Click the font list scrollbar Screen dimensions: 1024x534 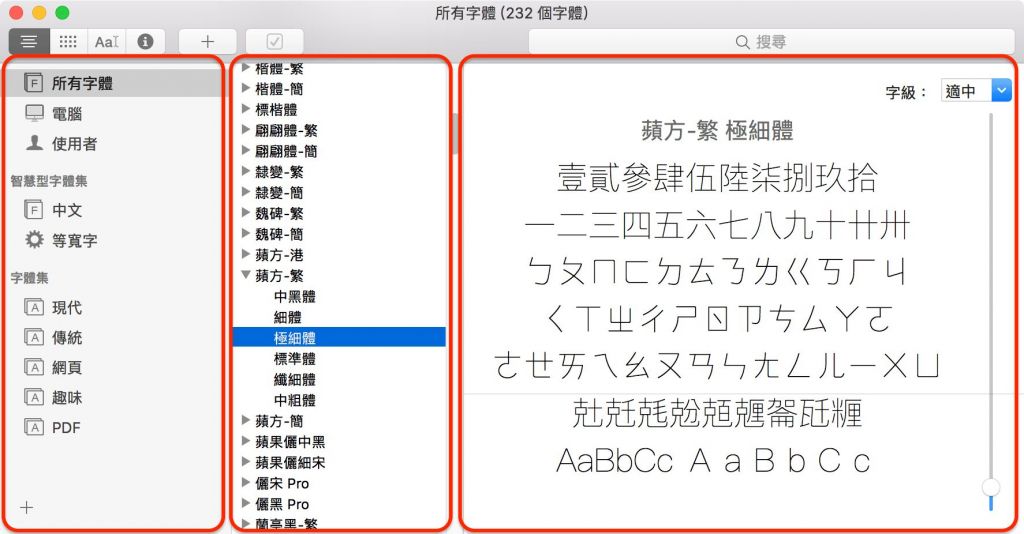click(455, 134)
